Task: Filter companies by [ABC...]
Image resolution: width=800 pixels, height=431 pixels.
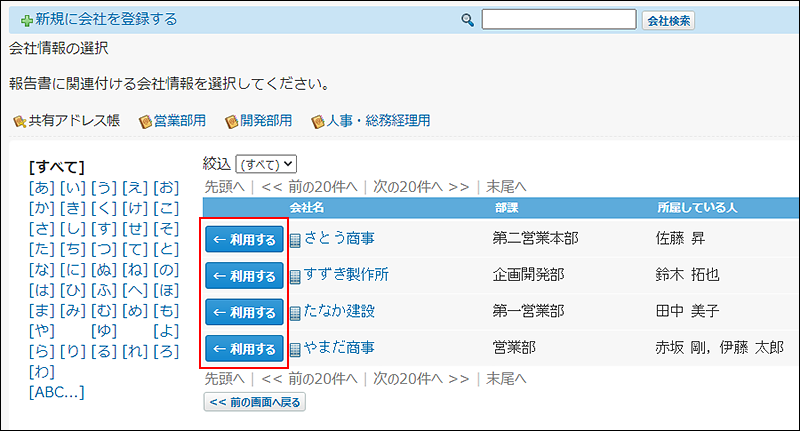Action: [x=57, y=392]
